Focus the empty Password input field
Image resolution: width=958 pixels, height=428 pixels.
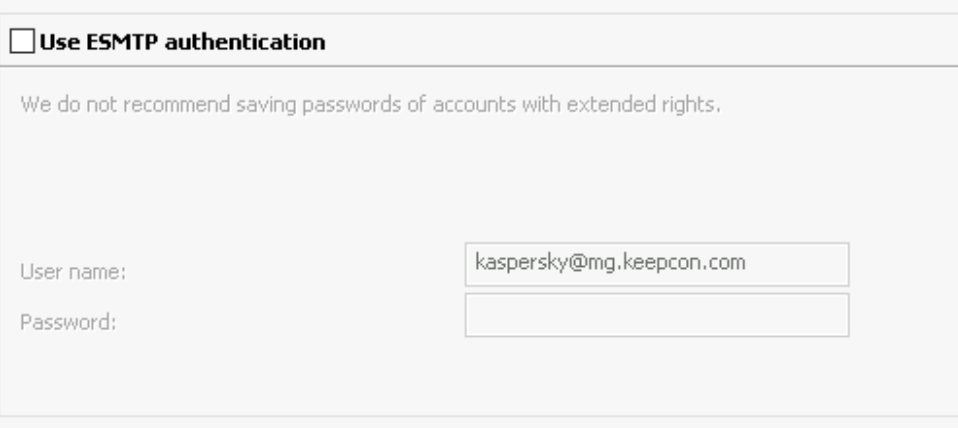coord(656,315)
